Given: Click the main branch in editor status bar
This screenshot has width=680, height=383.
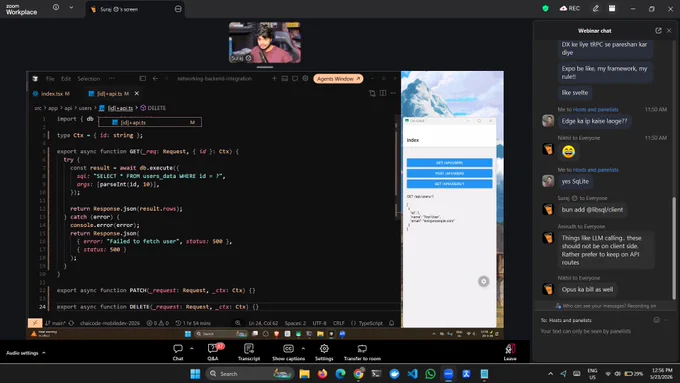Looking at the screenshot, I should (55, 323).
